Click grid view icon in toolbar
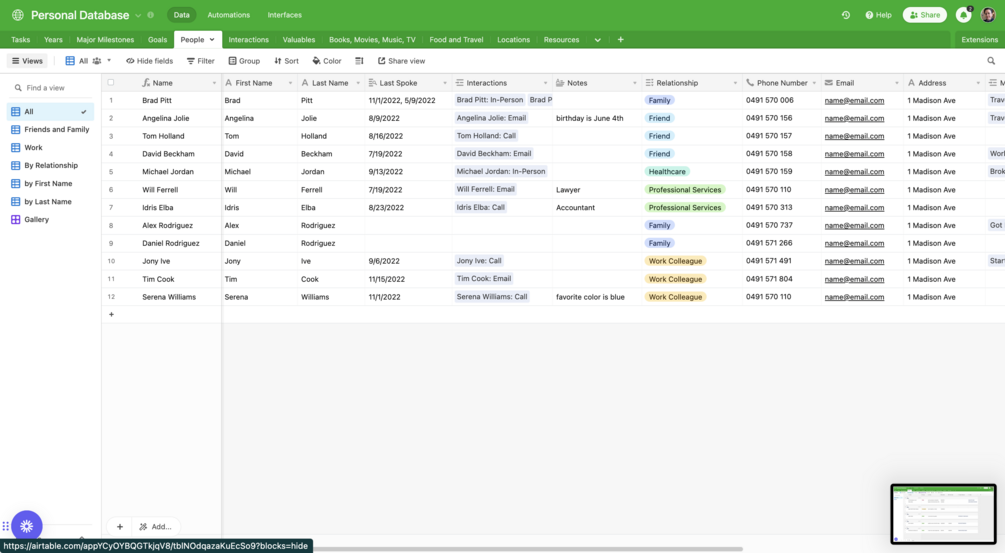1005x553 pixels. tap(70, 61)
